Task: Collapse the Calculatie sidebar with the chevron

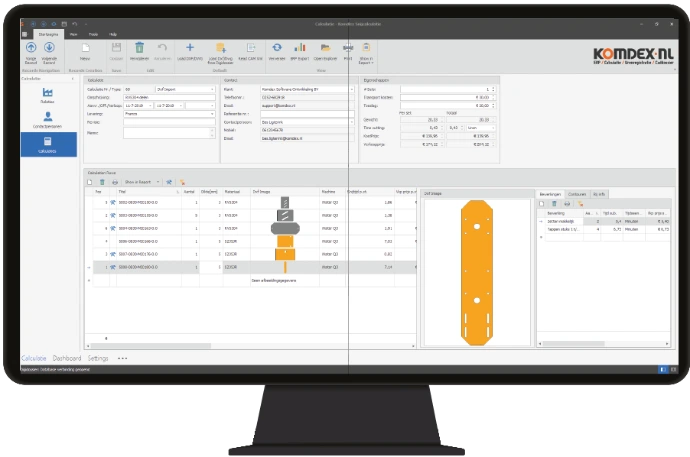Action: click(x=73, y=79)
